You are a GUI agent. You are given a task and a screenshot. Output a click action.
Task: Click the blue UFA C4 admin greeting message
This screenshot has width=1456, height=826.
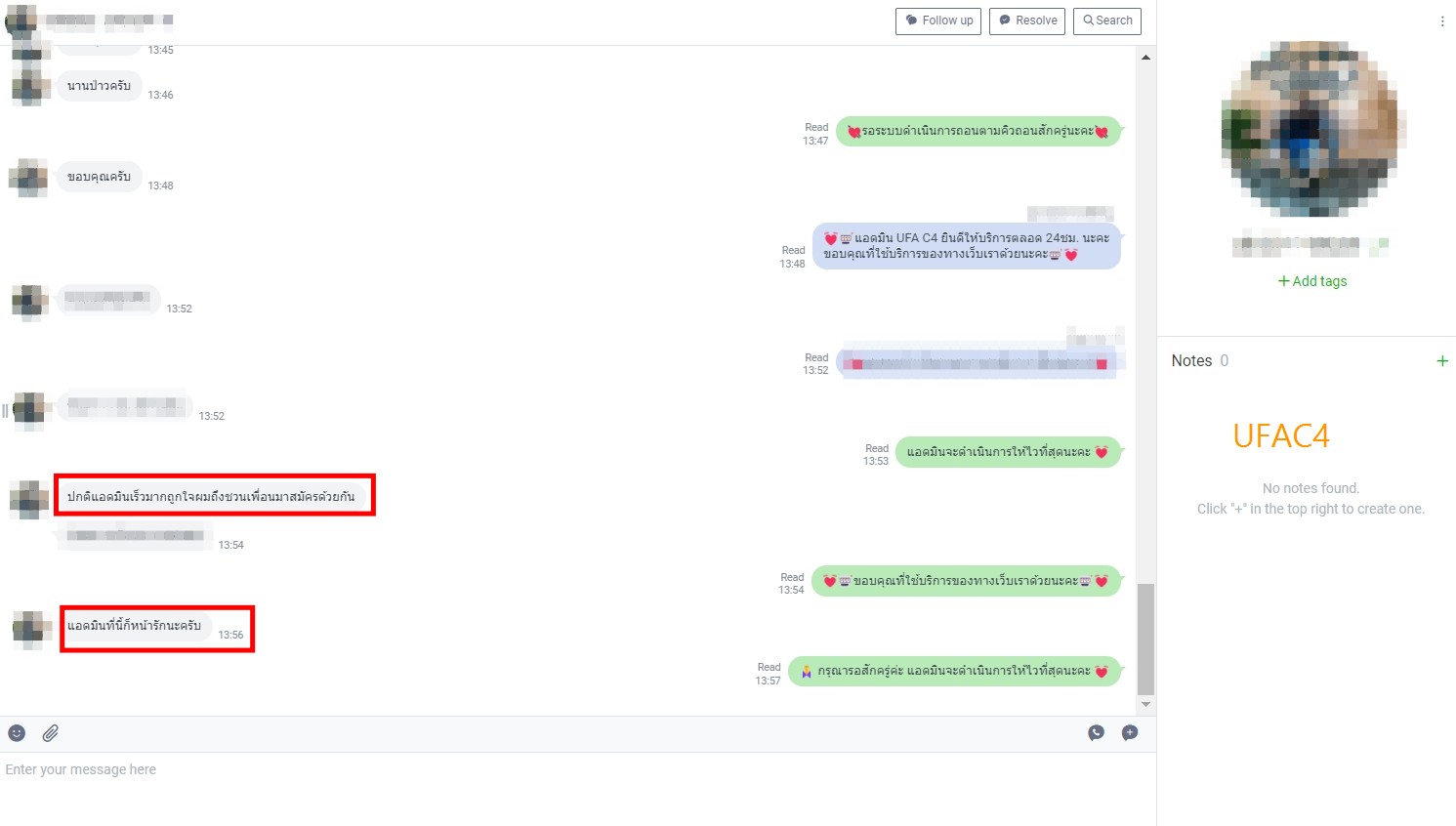click(x=966, y=246)
